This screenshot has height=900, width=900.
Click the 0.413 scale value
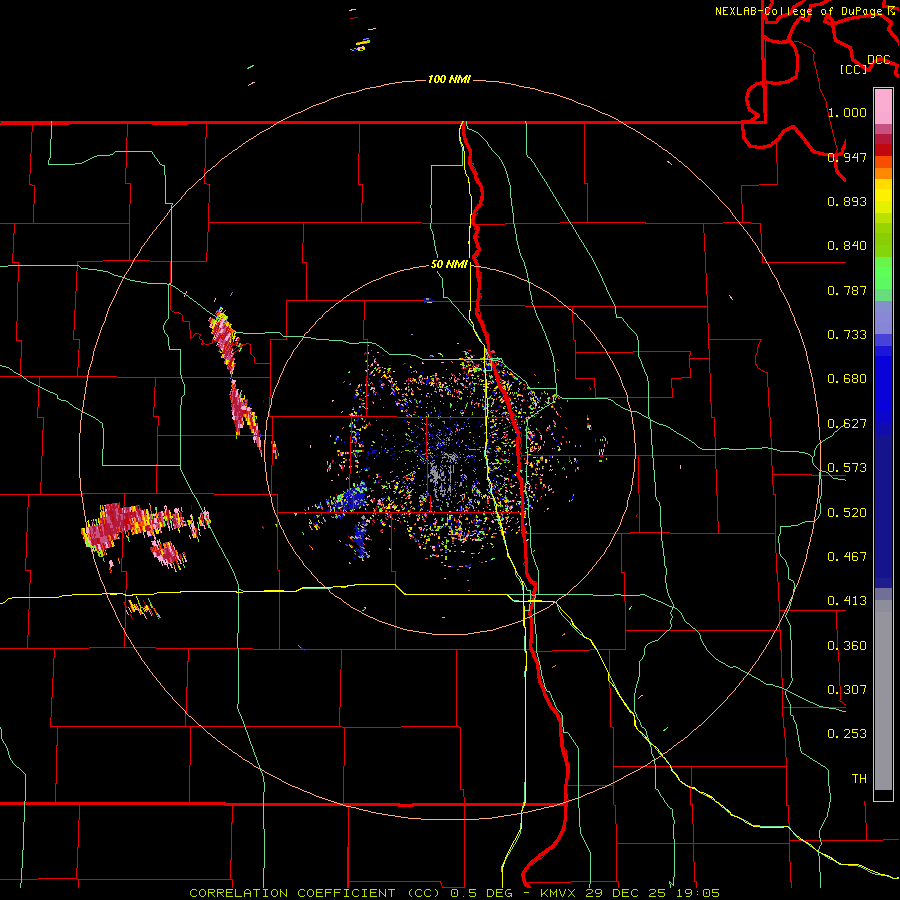click(x=847, y=601)
